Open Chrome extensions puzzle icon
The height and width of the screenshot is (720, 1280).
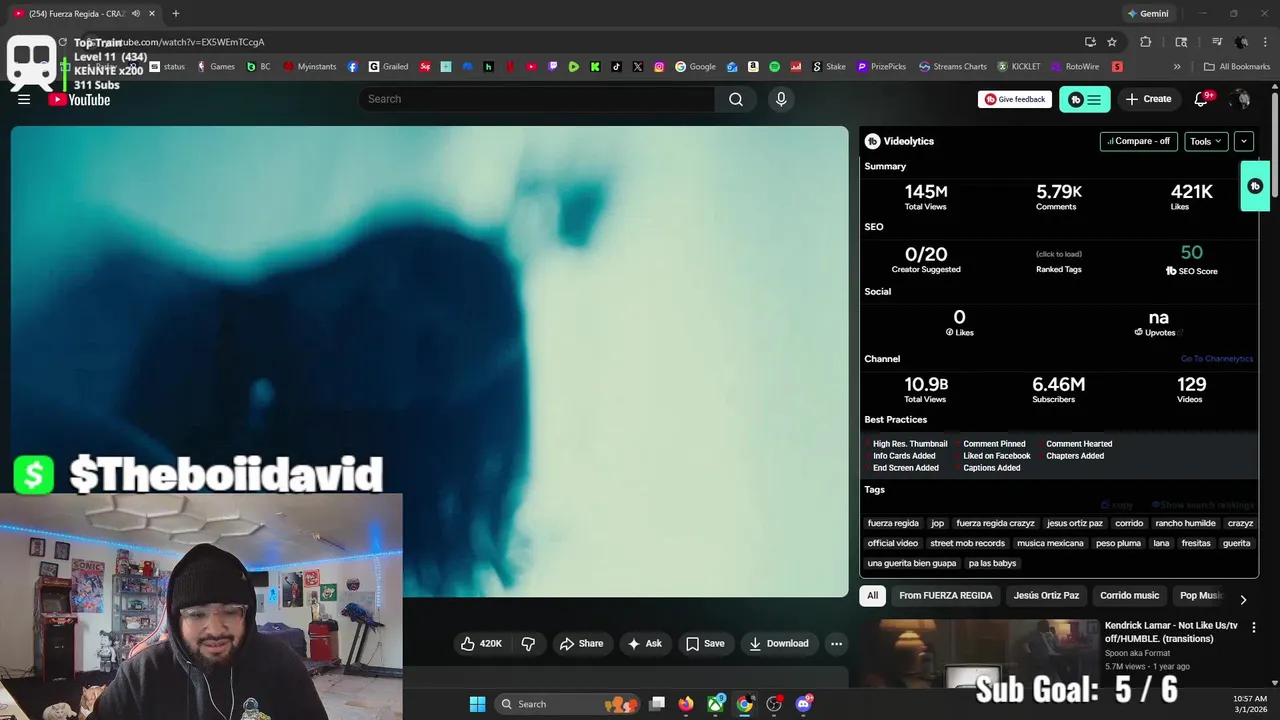click(1146, 42)
